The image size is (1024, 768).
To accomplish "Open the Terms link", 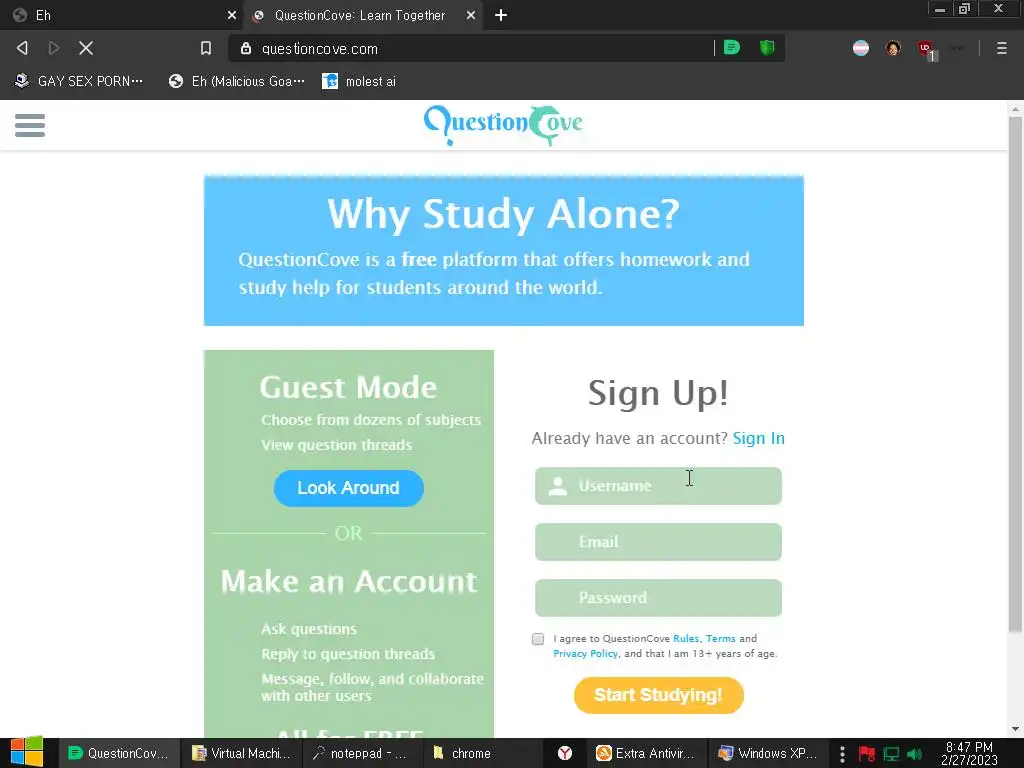I will pyautogui.click(x=720, y=639).
